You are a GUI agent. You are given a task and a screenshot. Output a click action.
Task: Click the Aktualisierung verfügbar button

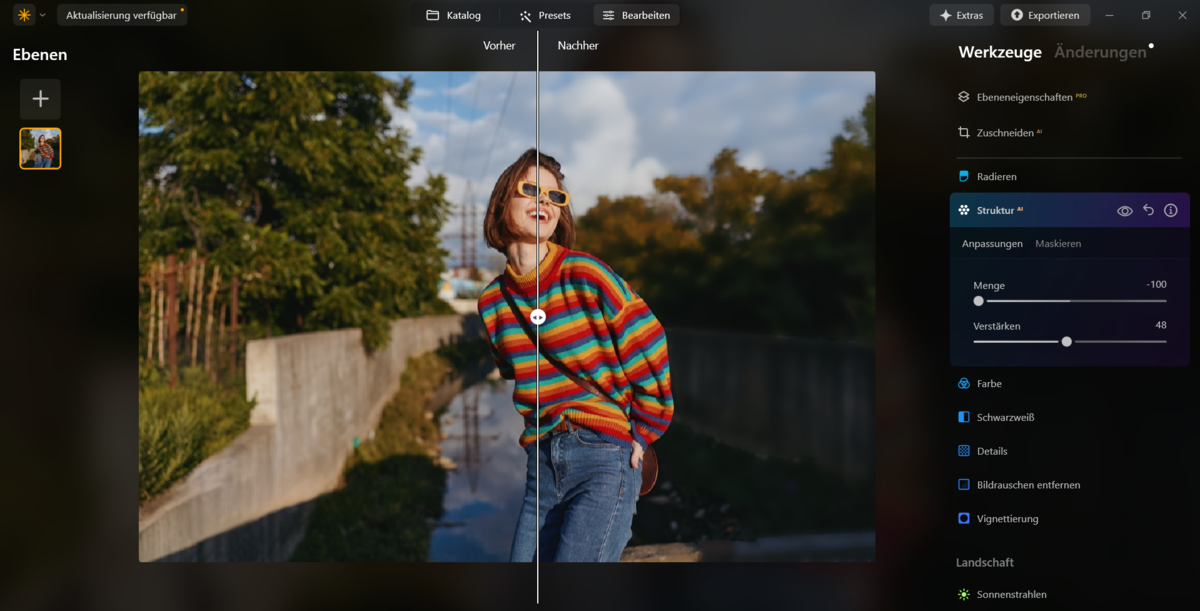click(x=122, y=15)
